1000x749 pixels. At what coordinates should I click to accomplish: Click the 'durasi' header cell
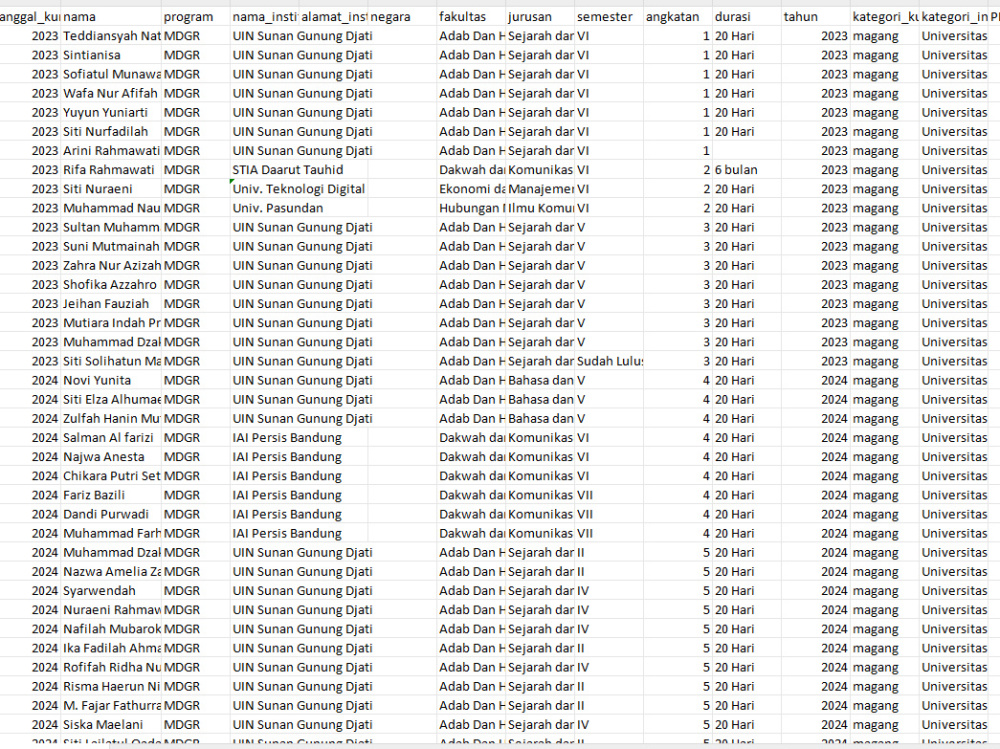point(747,17)
